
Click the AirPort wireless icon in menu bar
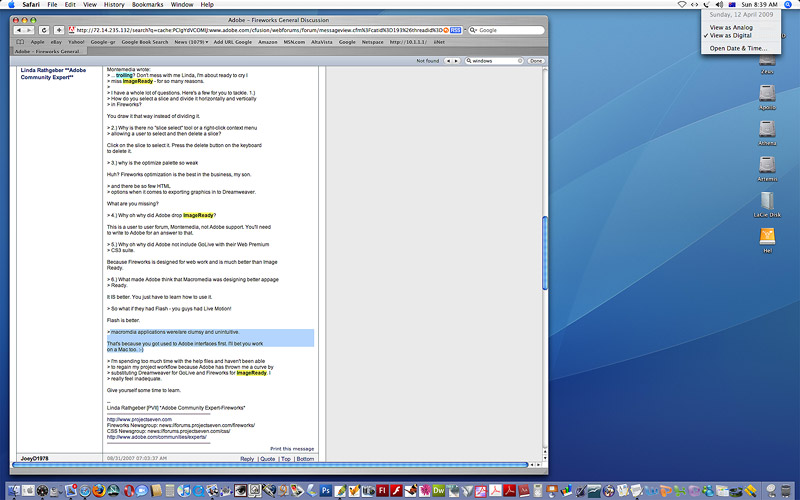click(x=682, y=5)
